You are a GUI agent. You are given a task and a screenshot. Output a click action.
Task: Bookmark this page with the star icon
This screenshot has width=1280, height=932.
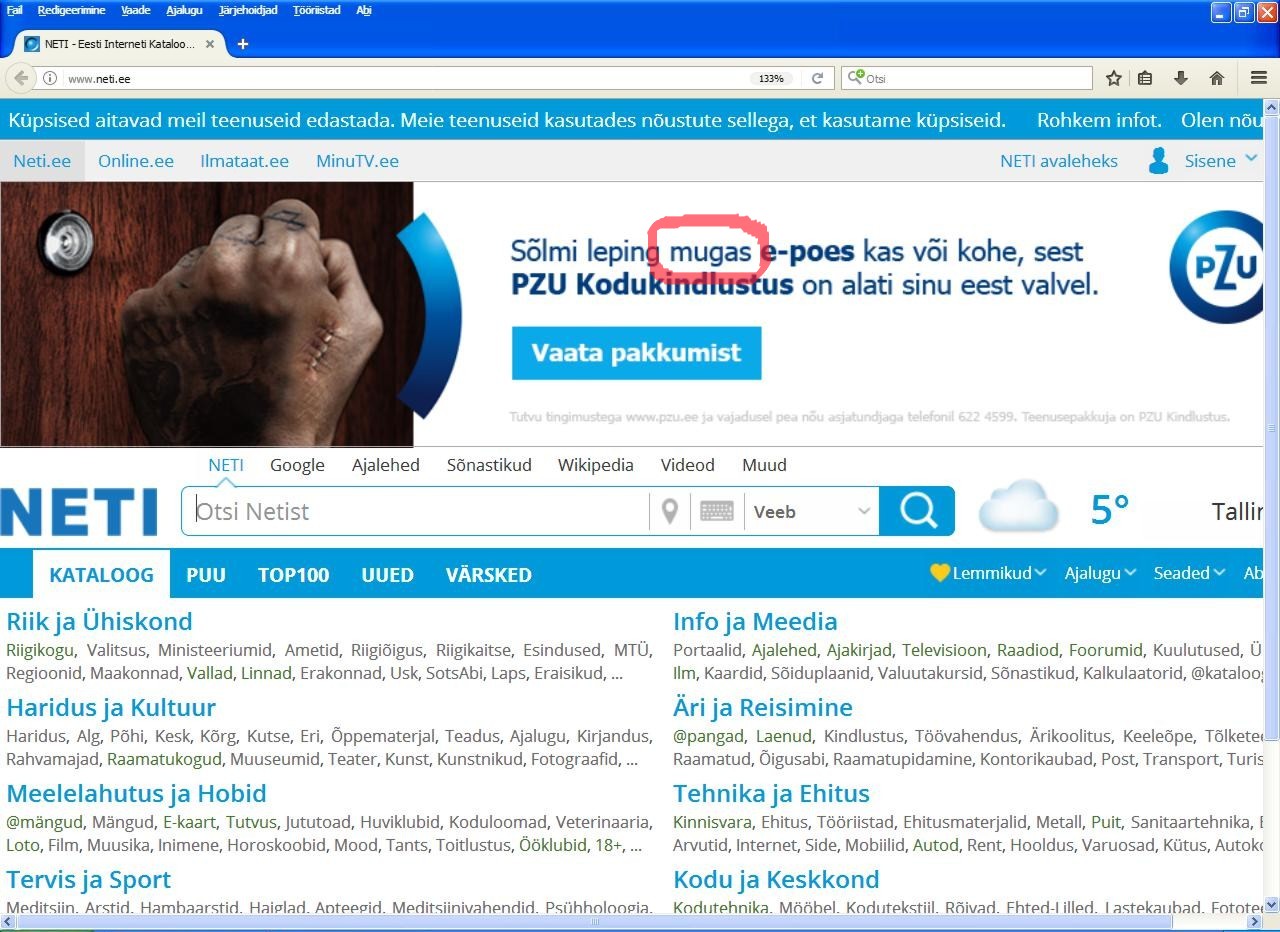point(1114,78)
